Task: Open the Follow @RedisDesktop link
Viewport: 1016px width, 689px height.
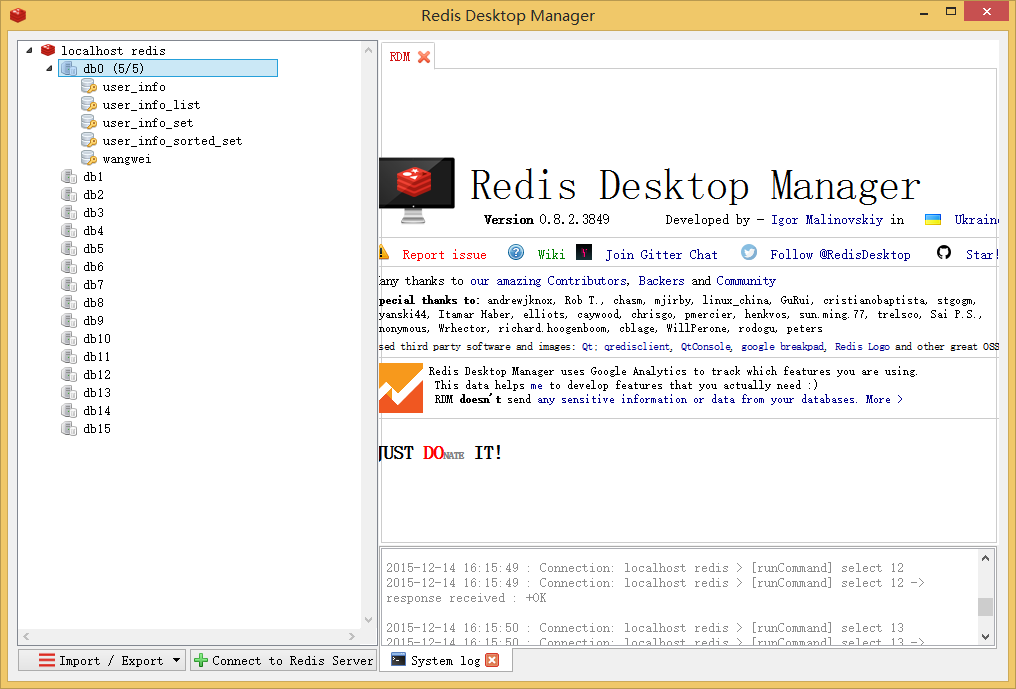Action: [840, 255]
